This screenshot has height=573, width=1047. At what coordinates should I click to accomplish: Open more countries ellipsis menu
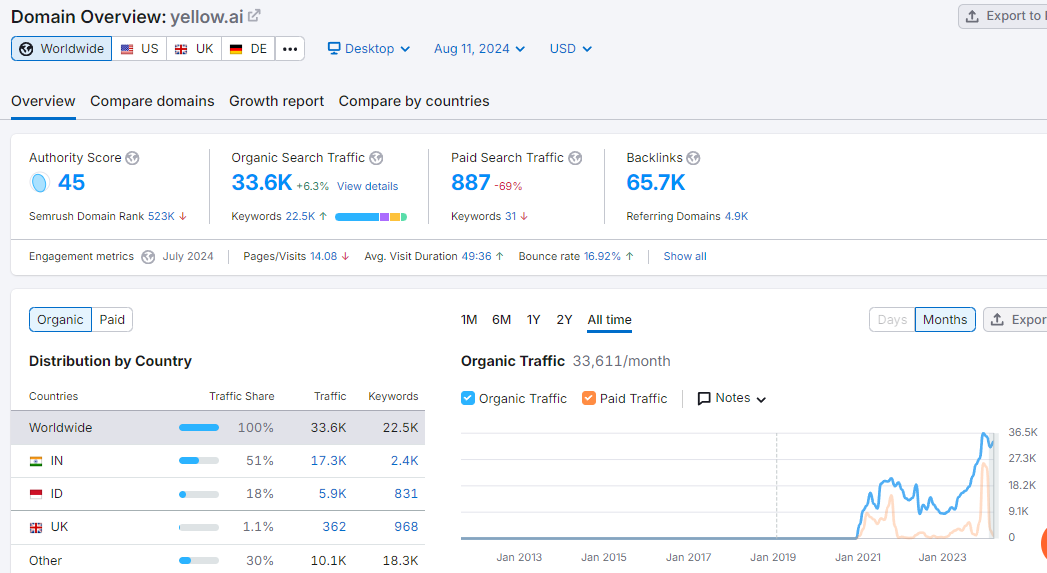[290, 49]
